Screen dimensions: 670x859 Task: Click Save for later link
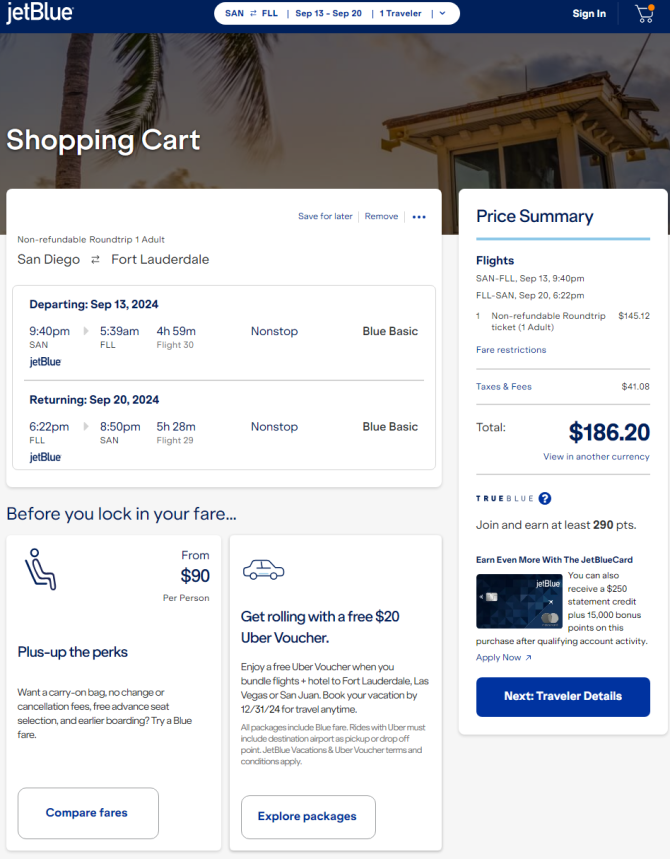[325, 217]
